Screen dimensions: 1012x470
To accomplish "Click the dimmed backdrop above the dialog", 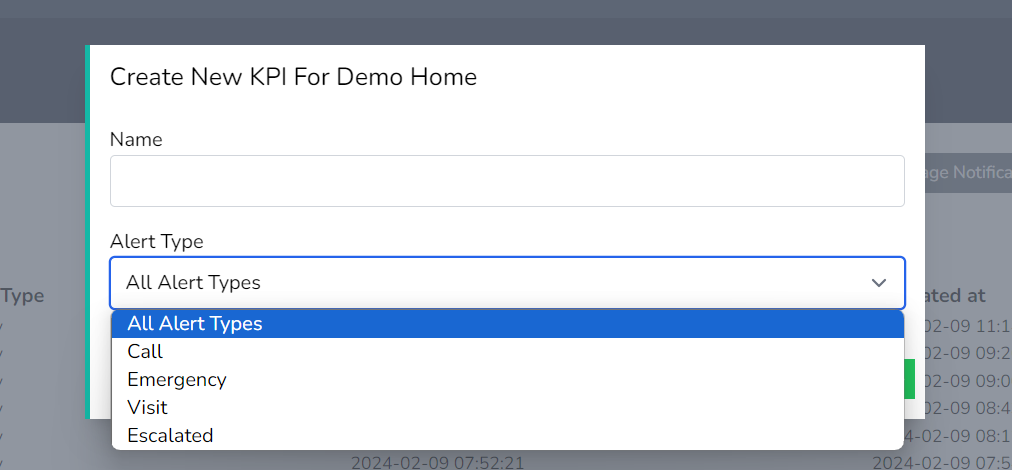I will point(500,20).
